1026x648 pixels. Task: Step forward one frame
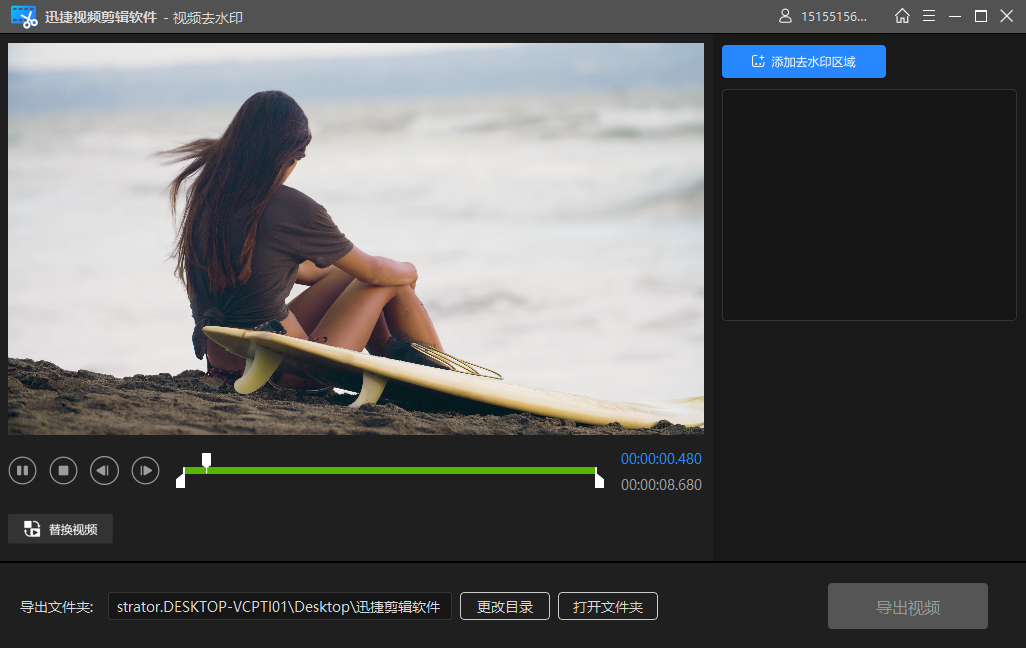tap(145, 471)
